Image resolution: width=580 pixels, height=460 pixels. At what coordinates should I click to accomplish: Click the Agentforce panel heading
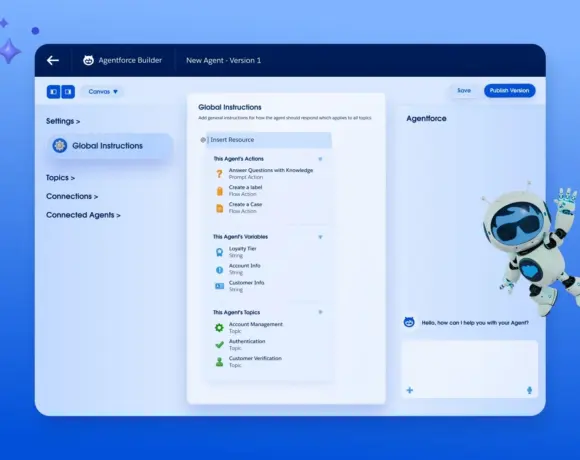click(x=426, y=119)
